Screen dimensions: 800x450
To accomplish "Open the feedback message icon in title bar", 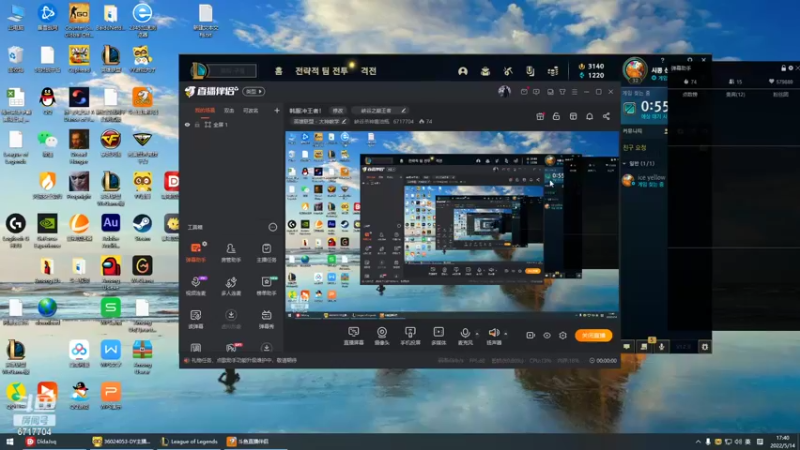I will tap(536, 92).
